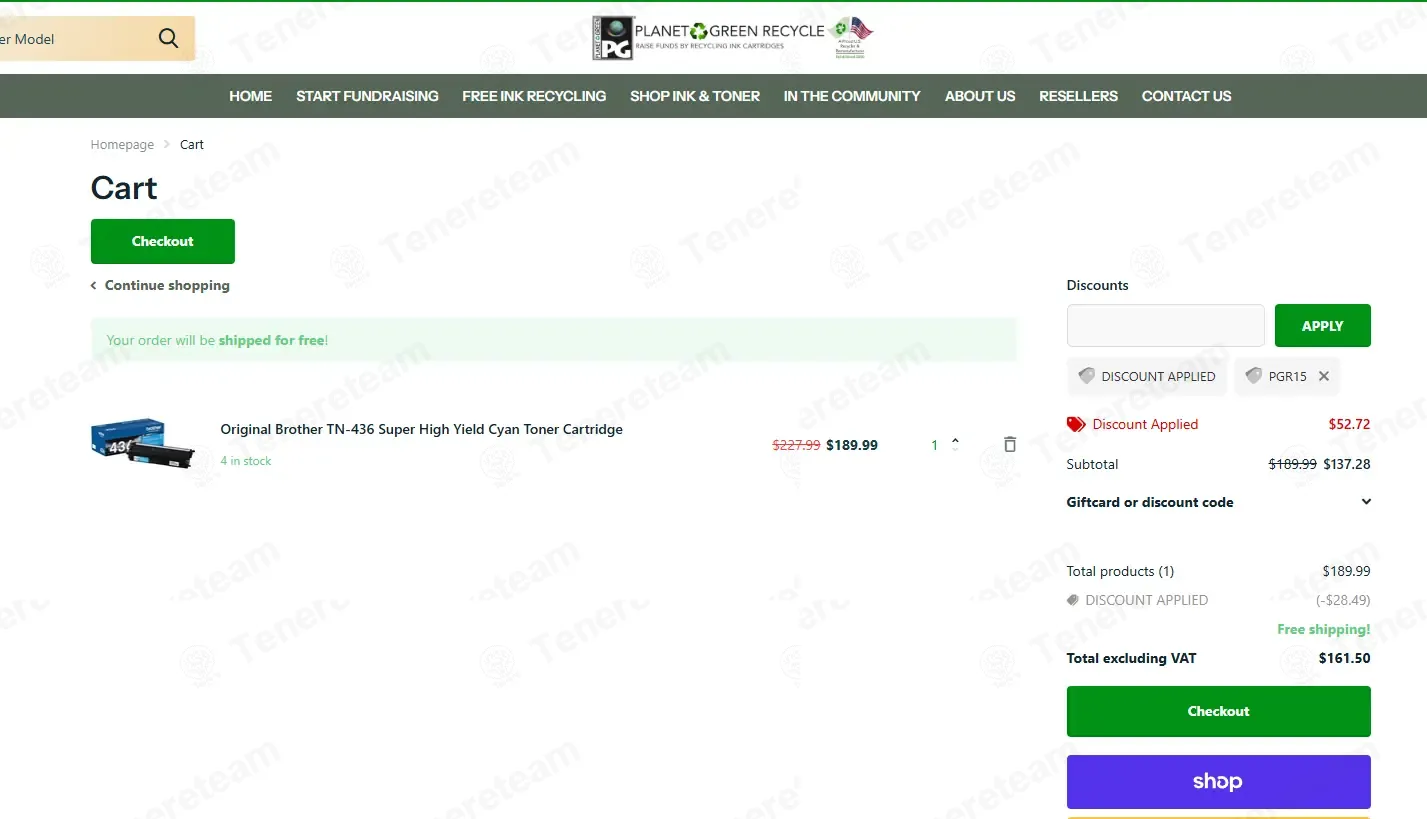Screen dimensions: 1427x819
Task: Go to FREE INK RECYCLING
Action: [534, 96]
